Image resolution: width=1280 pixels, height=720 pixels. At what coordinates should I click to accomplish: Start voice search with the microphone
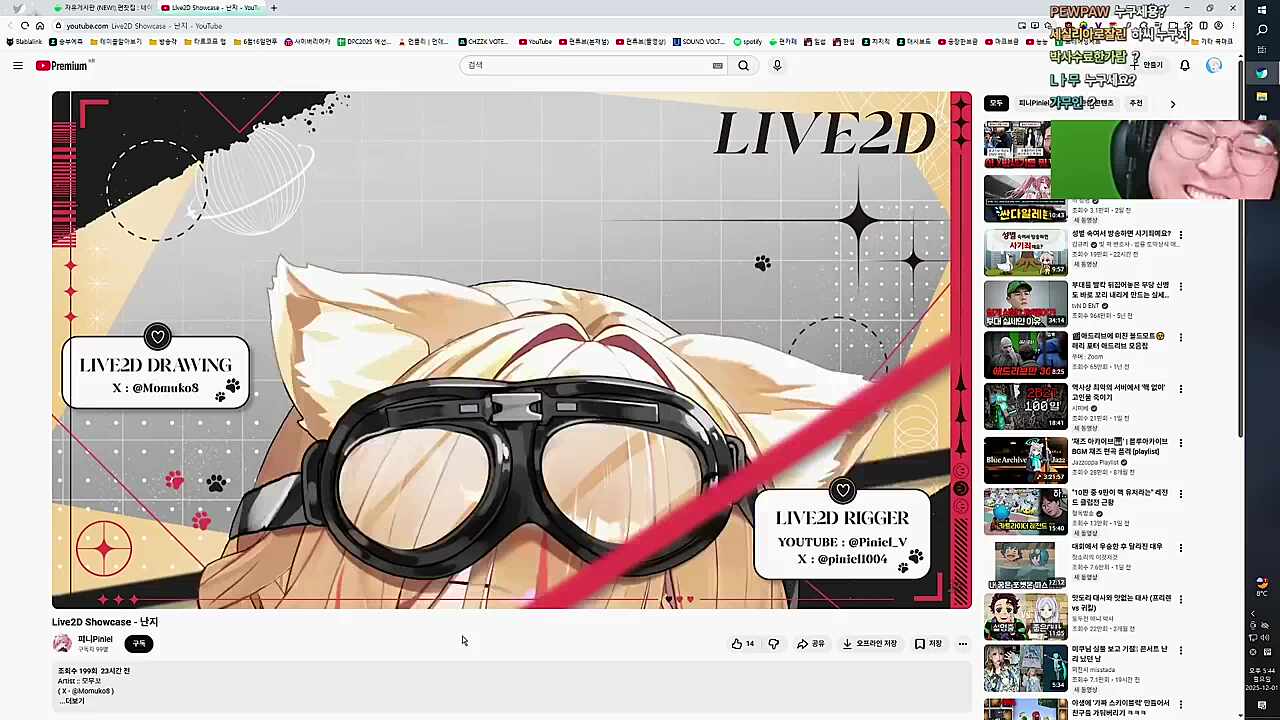coord(777,66)
